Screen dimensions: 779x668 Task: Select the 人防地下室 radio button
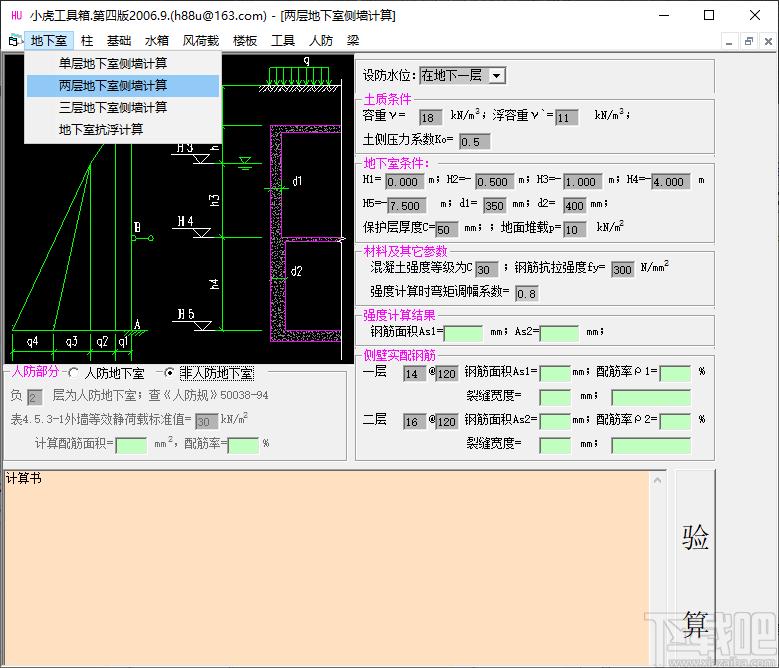tap(74, 372)
